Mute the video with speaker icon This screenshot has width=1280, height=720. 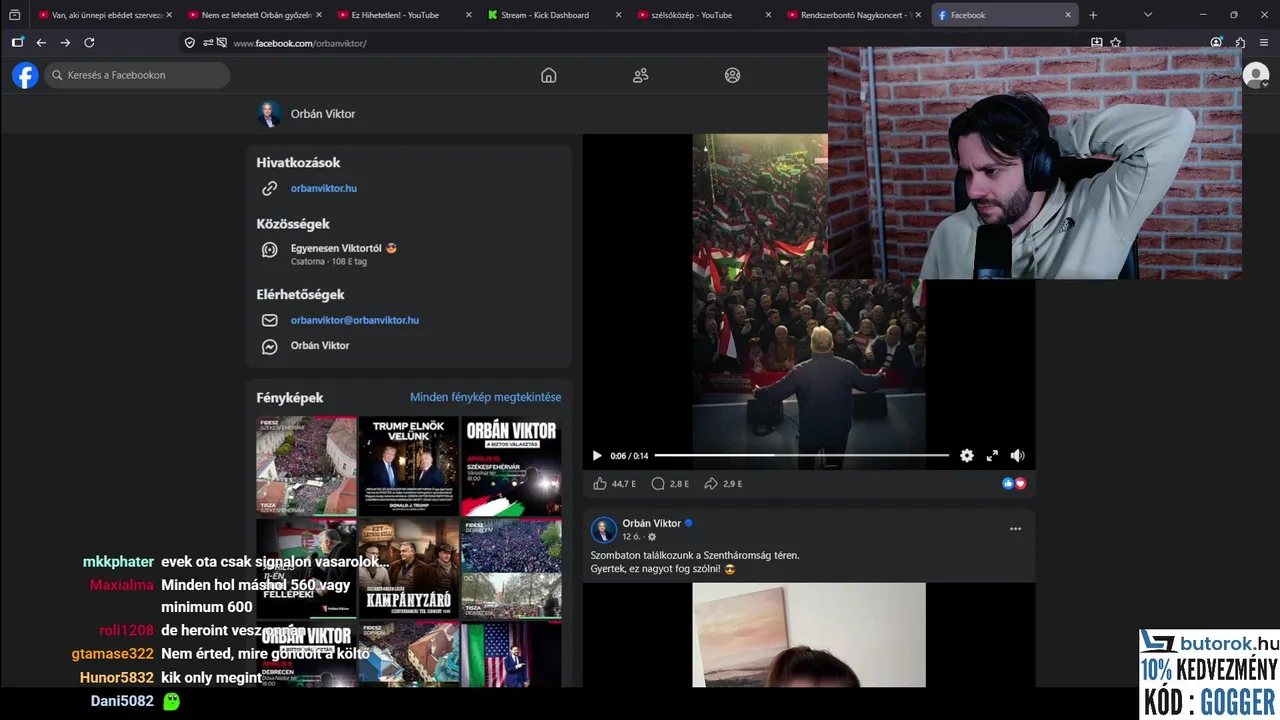[x=1017, y=456]
